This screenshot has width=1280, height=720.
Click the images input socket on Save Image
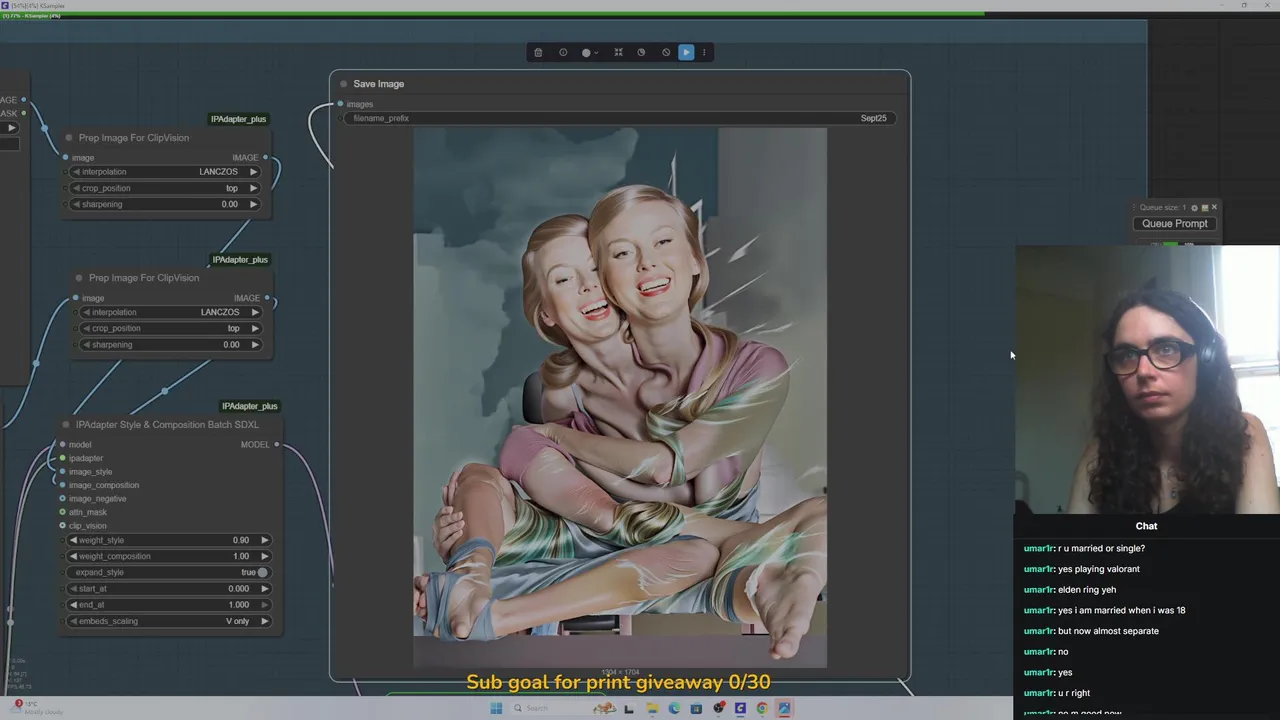click(x=340, y=104)
